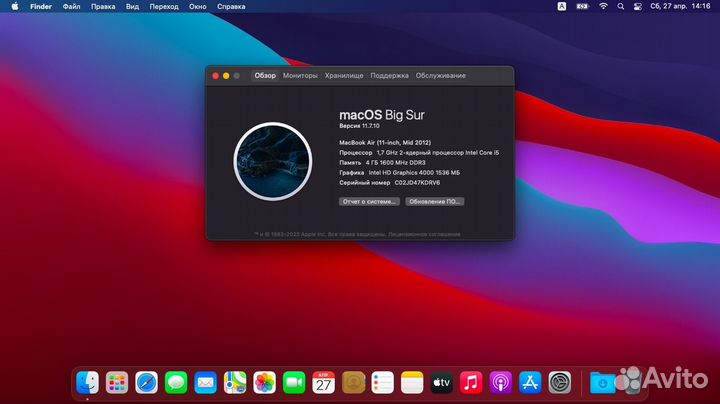Open Contacts app in the Dock
This screenshot has height=404, width=720.
point(353,382)
